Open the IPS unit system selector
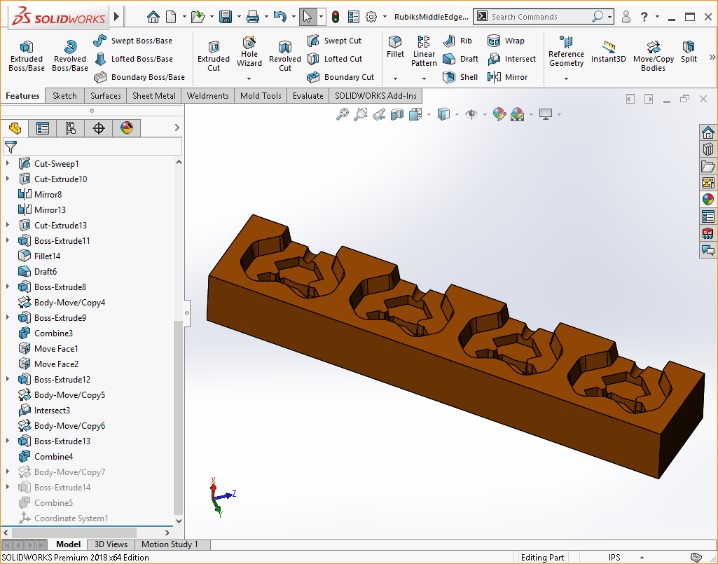The width and height of the screenshot is (718, 564). (614, 558)
